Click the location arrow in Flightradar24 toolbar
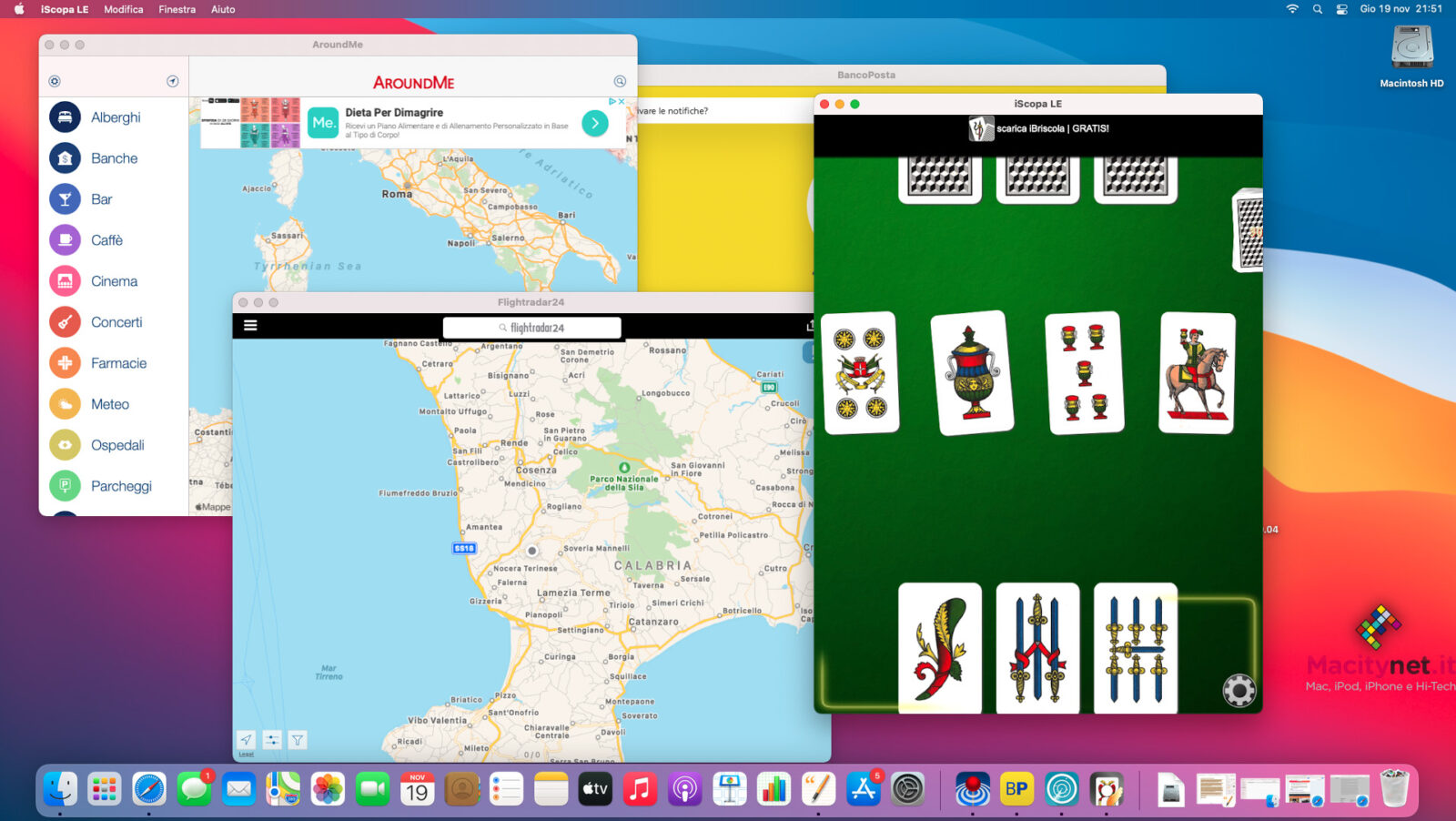Viewport: 1456px width, 821px height. click(x=244, y=740)
